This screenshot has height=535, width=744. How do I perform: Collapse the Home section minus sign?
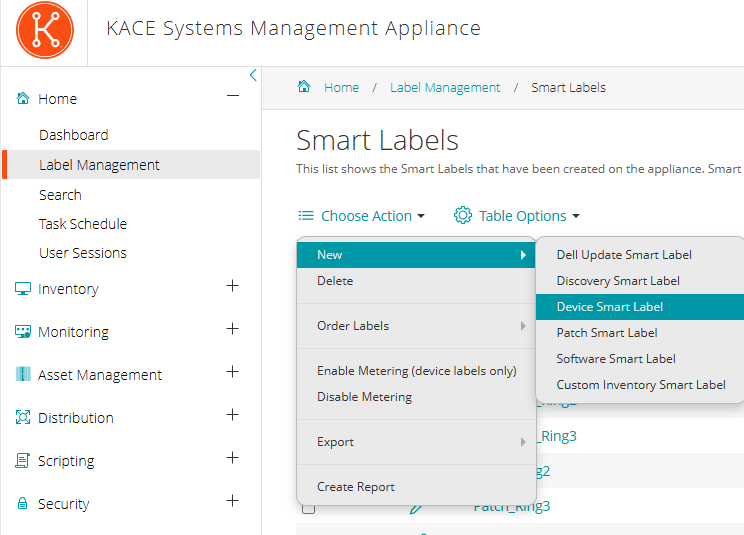click(233, 97)
